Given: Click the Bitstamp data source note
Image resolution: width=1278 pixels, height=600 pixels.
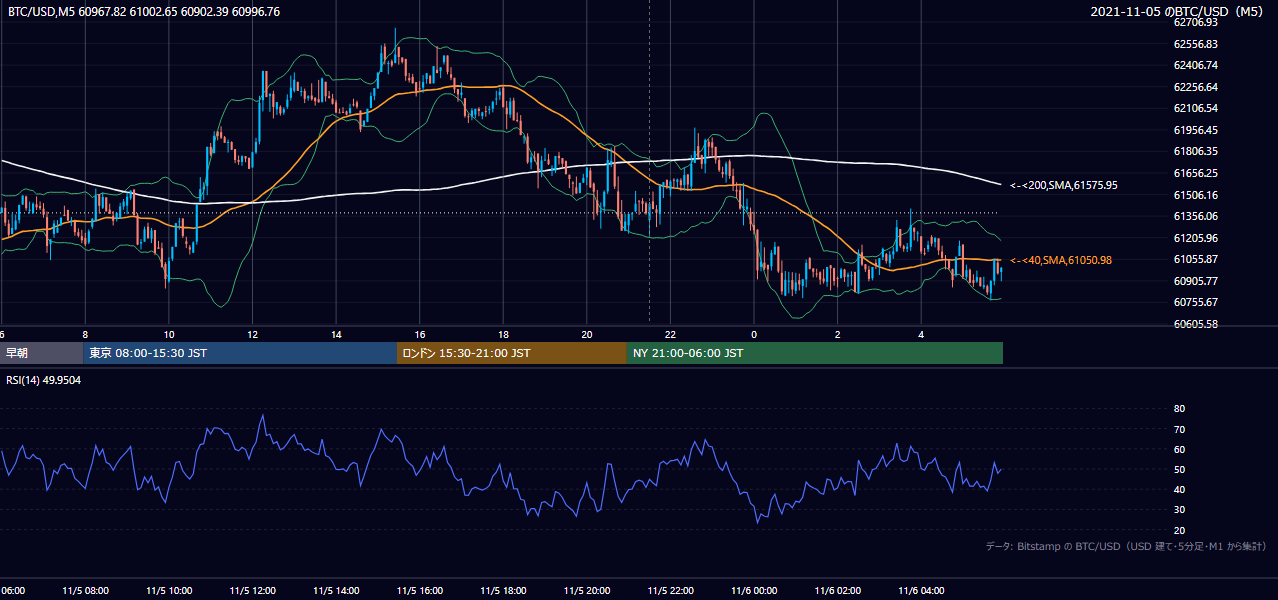Looking at the screenshot, I should coord(1126,546).
